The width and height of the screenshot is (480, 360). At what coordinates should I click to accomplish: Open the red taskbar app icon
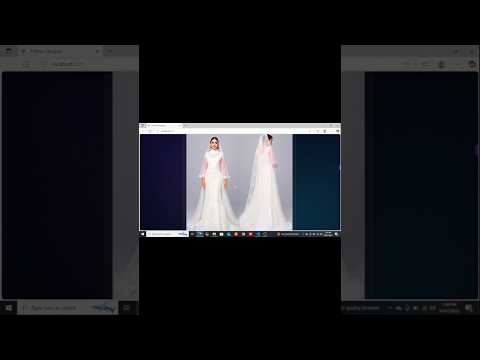(x=250, y=234)
